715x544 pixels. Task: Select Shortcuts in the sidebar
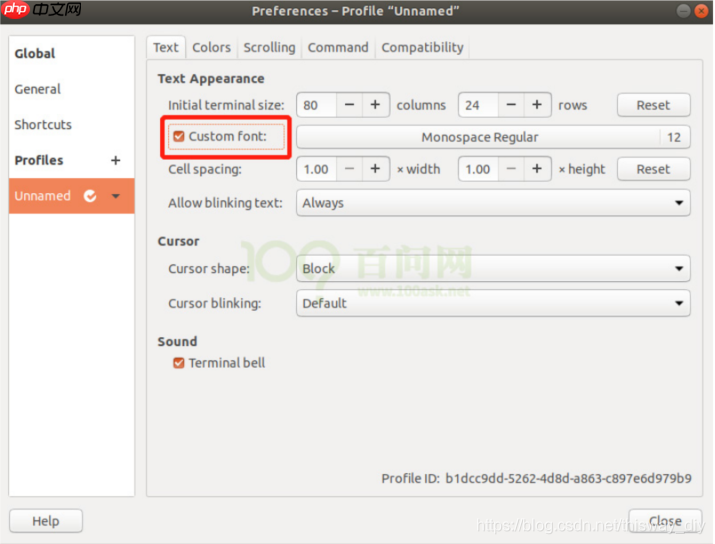[x=43, y=124]
